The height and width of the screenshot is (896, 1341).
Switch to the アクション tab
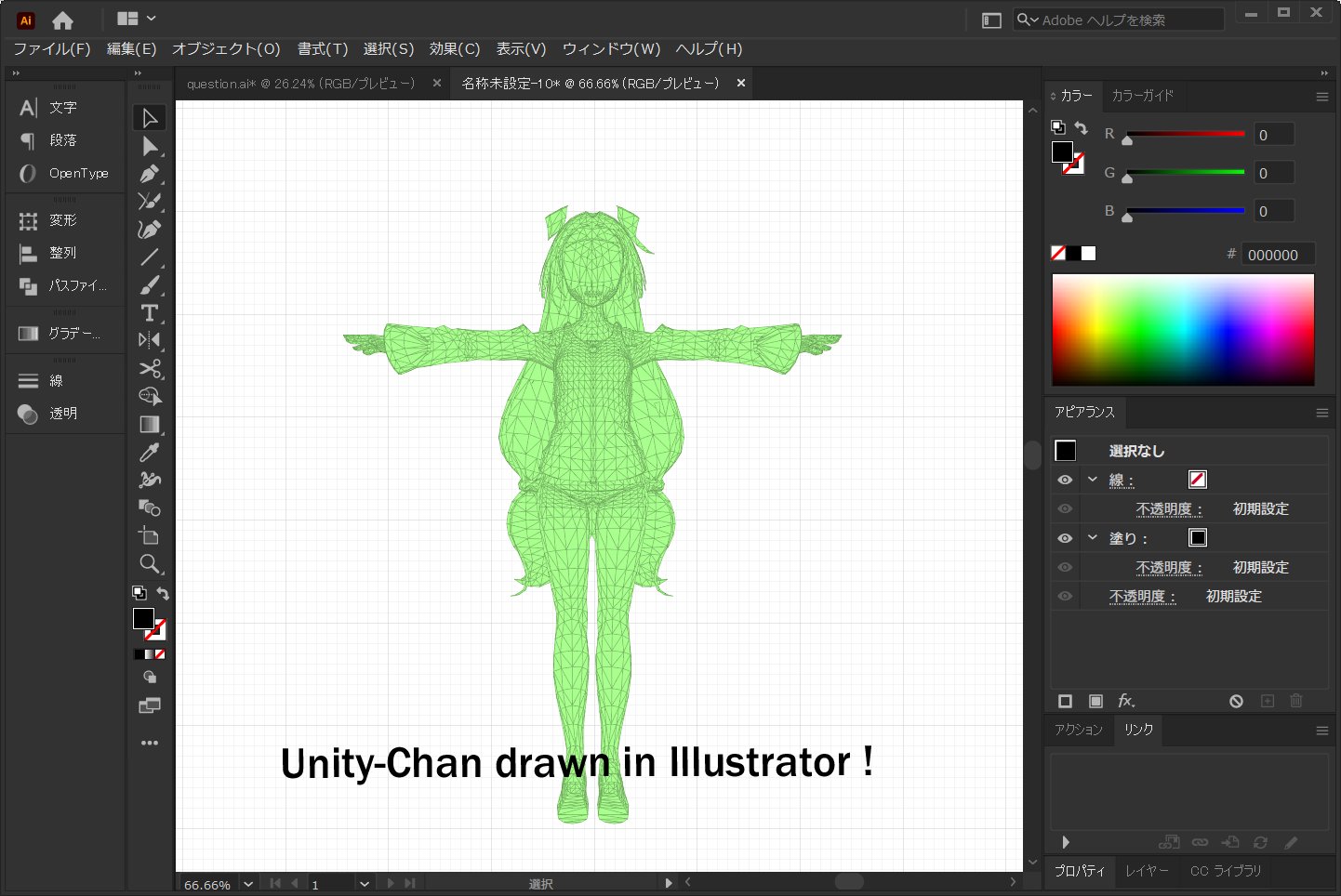(1079, 730)
